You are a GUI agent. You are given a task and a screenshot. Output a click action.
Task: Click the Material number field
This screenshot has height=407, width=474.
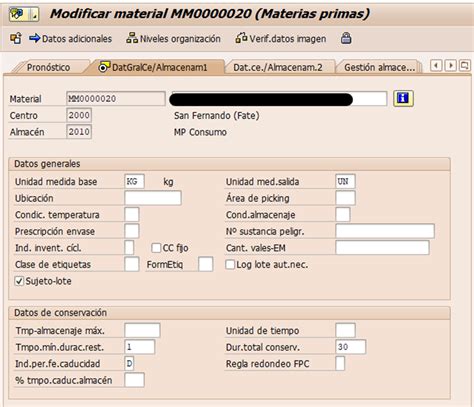point(116,99)
